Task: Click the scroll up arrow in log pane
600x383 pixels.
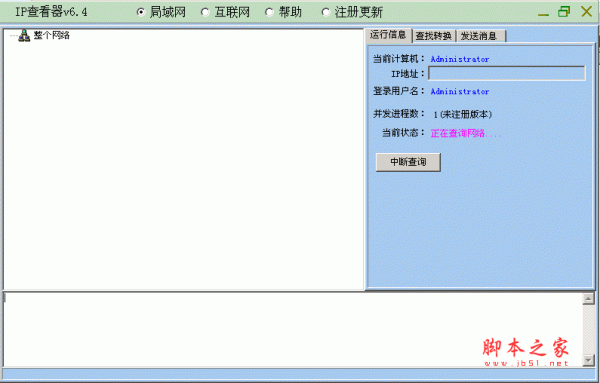Action: [x=588, y=298]
